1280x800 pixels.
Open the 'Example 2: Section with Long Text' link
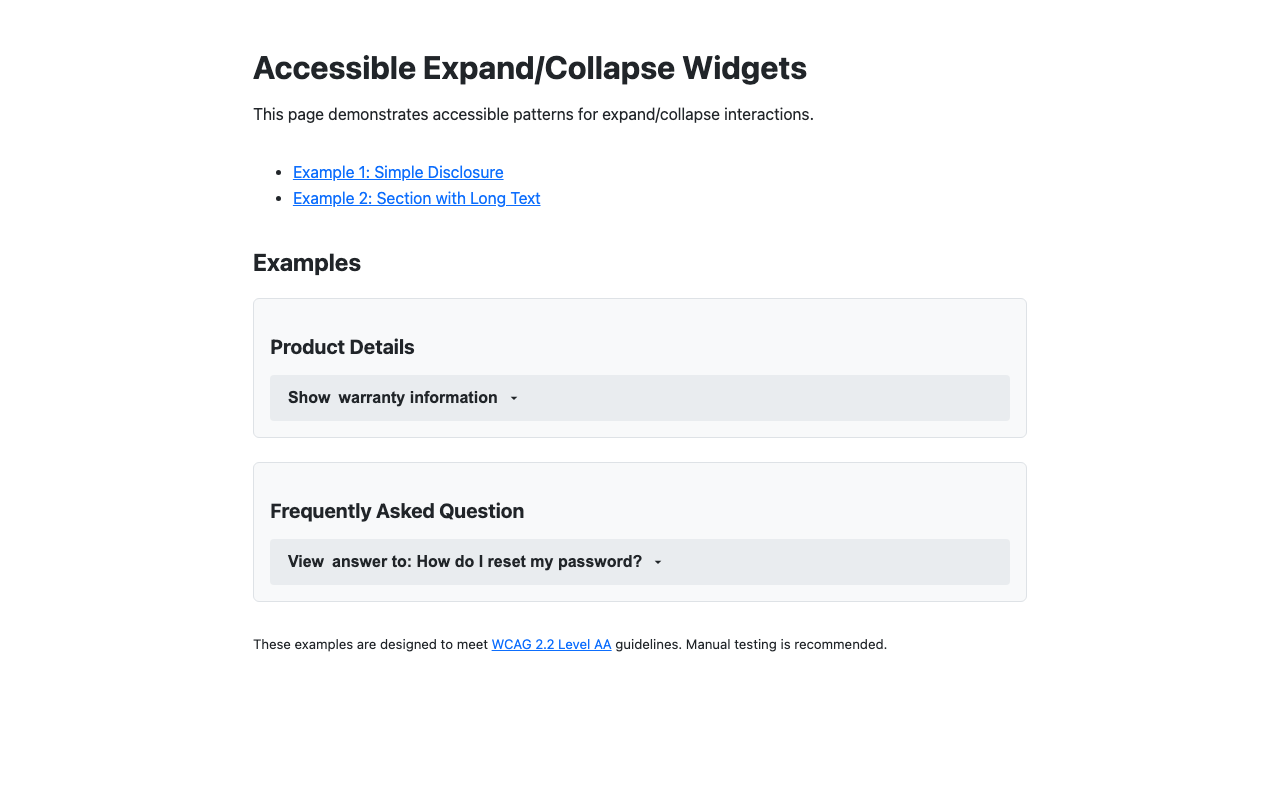point(416,198)
